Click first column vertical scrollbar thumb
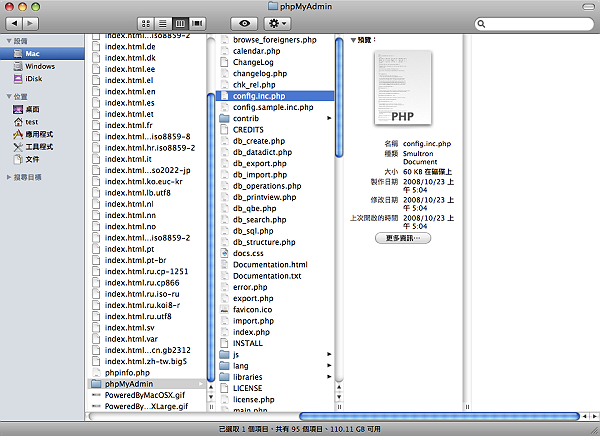 211,237
